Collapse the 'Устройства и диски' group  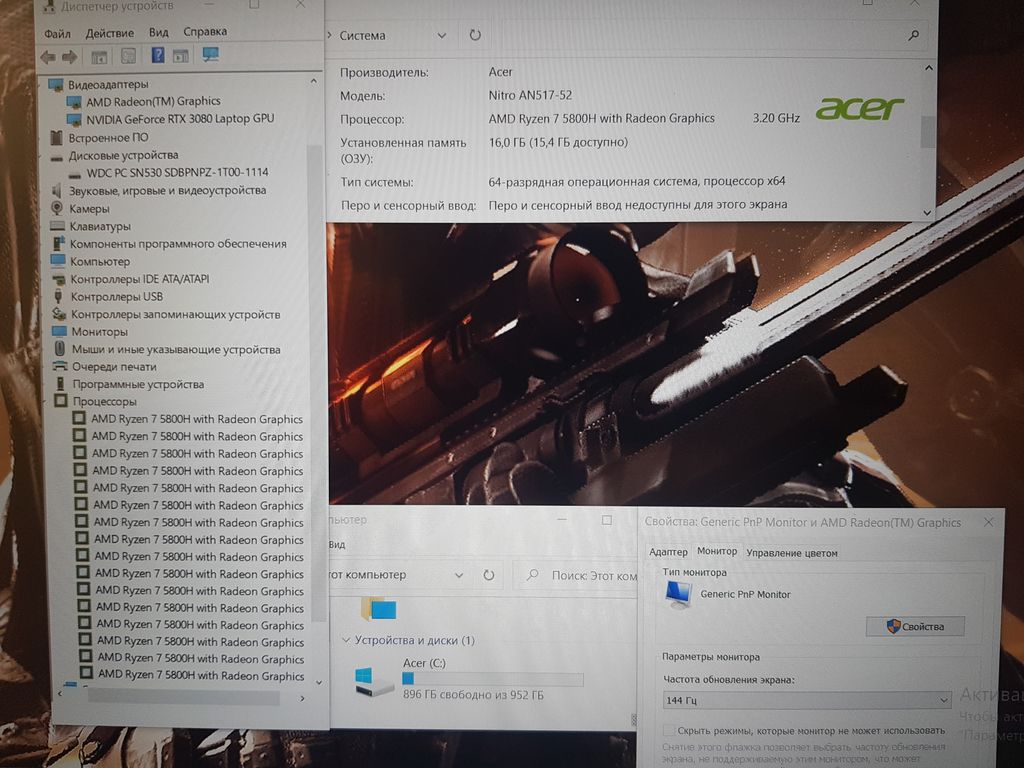point(347,640)
